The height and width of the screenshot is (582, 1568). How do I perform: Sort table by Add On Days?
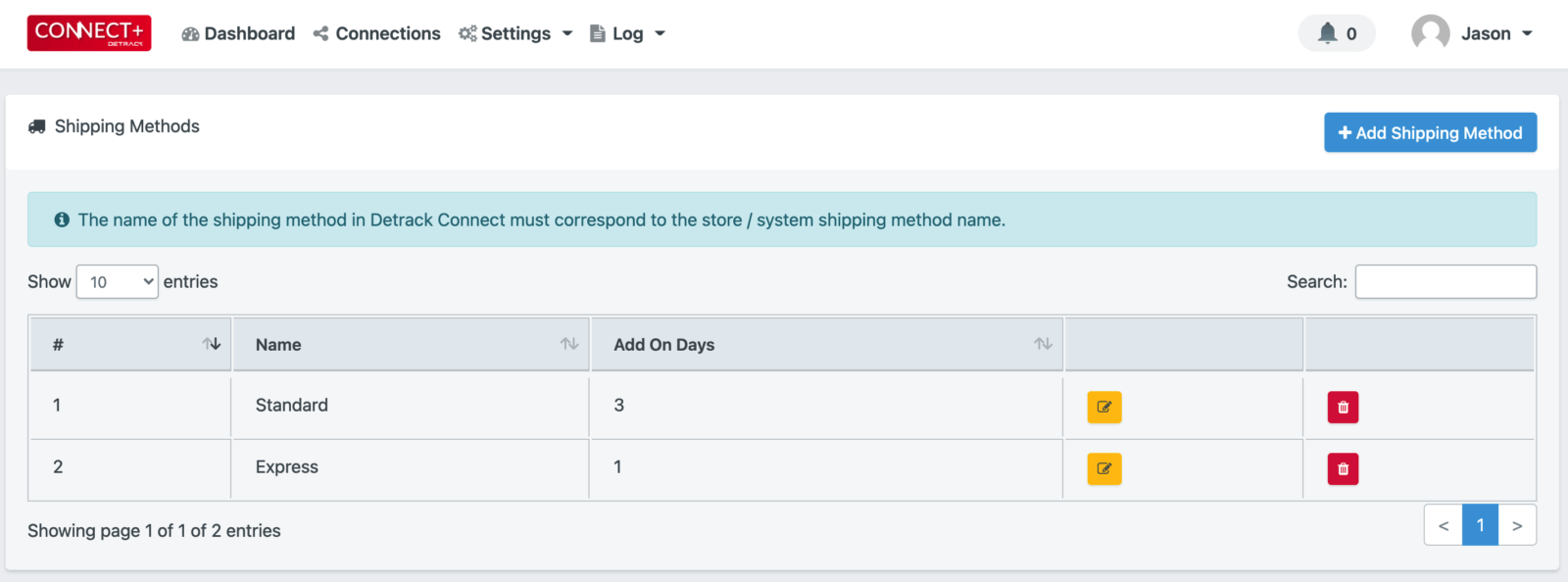click(x=827, y=344)
